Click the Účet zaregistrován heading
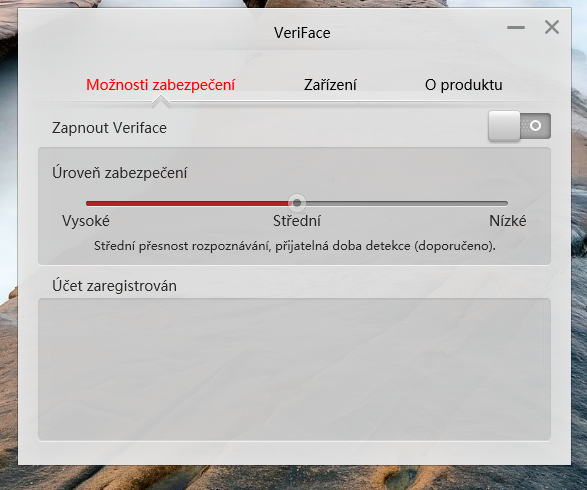Viewport: 587px width, 490px height. pyautogui.click(x=114, y=286)
